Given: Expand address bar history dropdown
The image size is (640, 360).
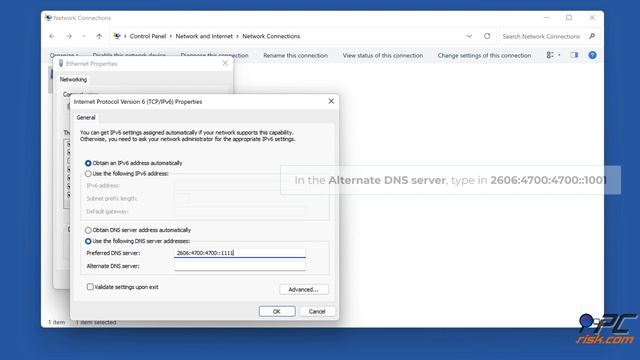Looking at the screenshot, I should (469, 36).
